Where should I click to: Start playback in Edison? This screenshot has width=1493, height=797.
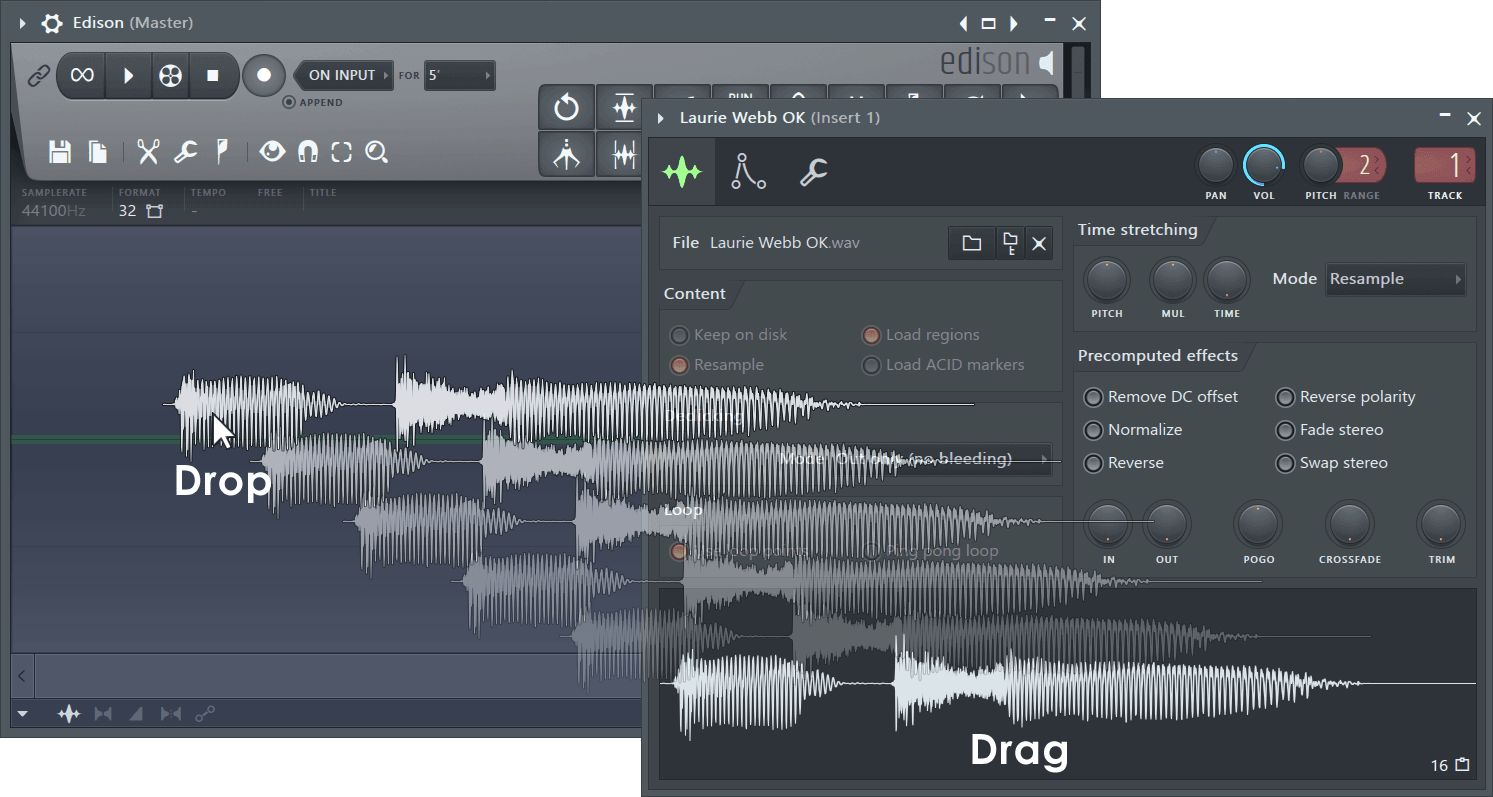click(128, 76)
